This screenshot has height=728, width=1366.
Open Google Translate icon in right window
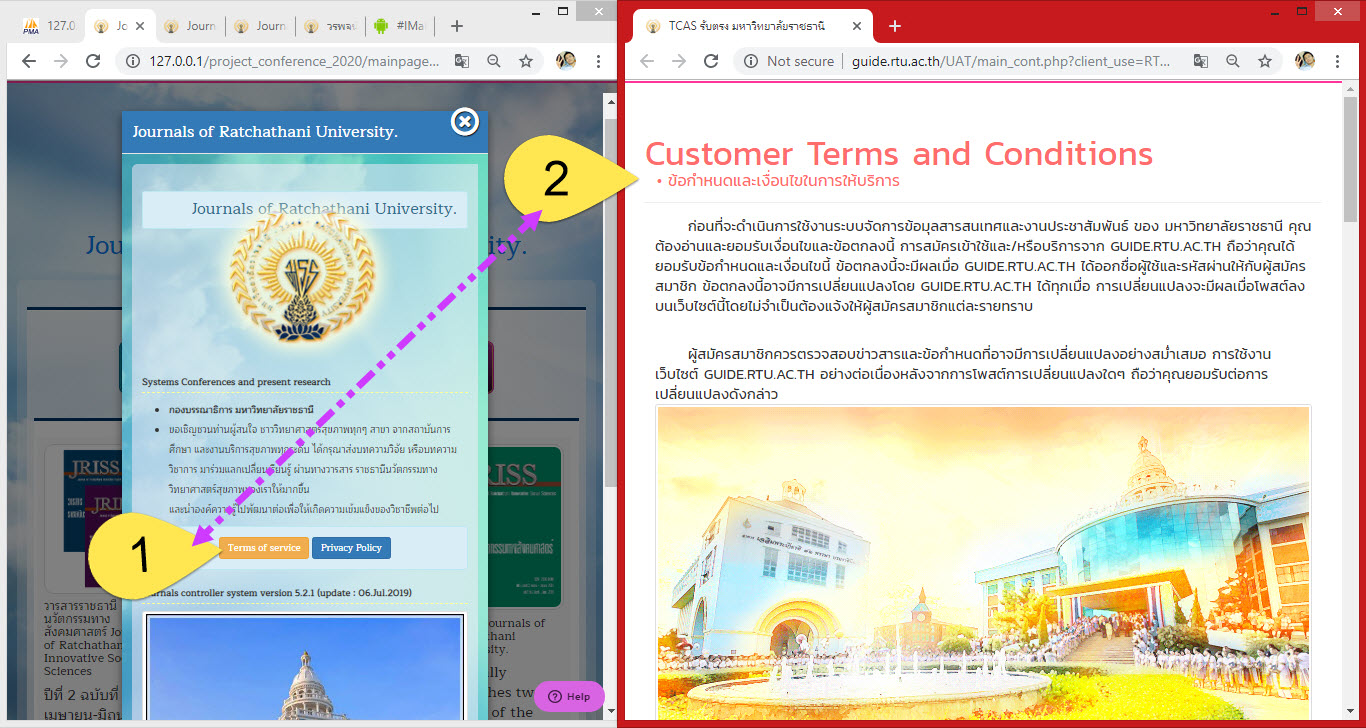pos(1200,61)
